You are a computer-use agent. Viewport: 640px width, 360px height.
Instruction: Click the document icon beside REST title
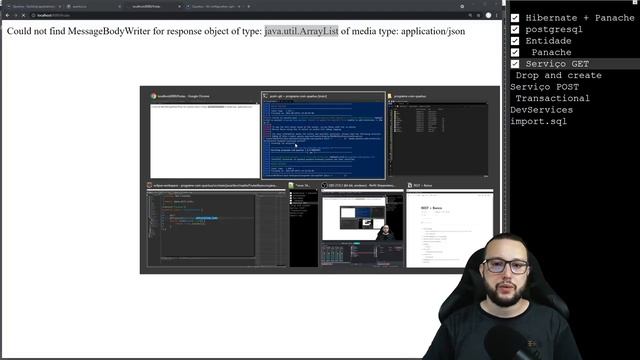(x=409, y=185)
